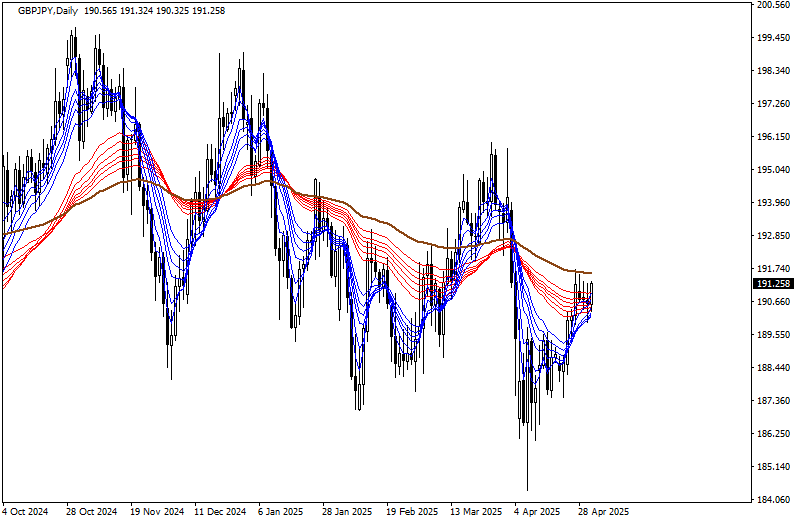Click the 195.040 price axis label
Screen dimensions: 797x523
[x=773, y=170]
